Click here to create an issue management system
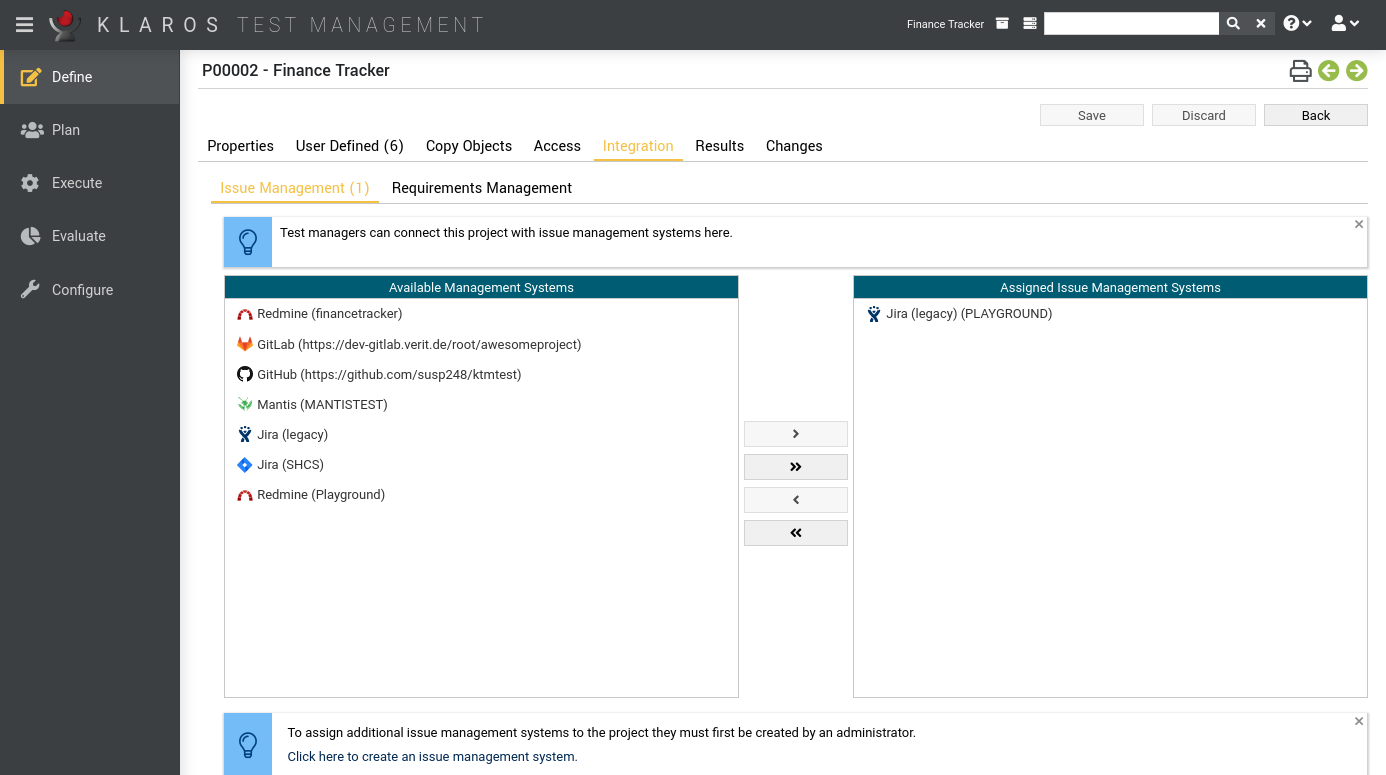 point(431,756)
